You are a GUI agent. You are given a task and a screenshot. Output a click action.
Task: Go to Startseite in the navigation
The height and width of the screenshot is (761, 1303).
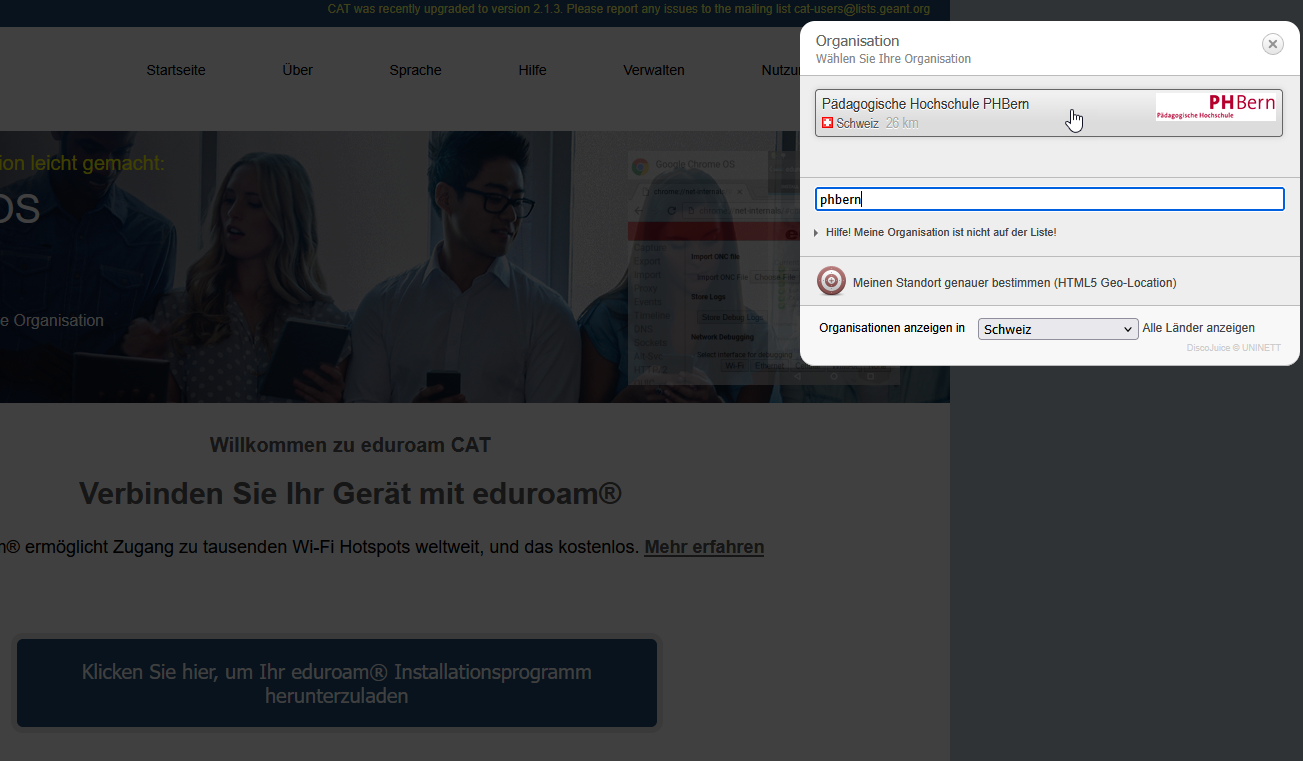point(176,70)
